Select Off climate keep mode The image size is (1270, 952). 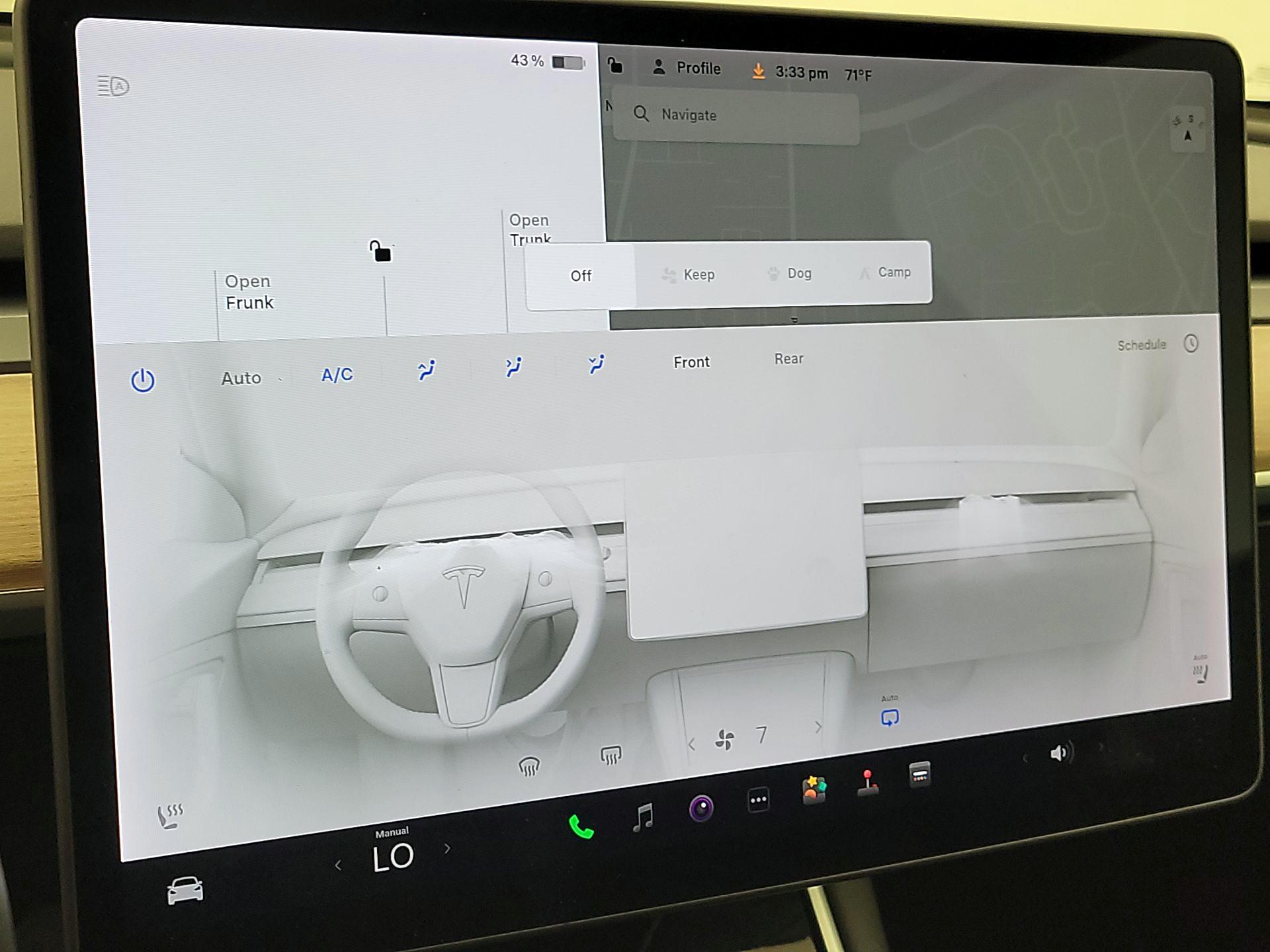tap(581, 276)
